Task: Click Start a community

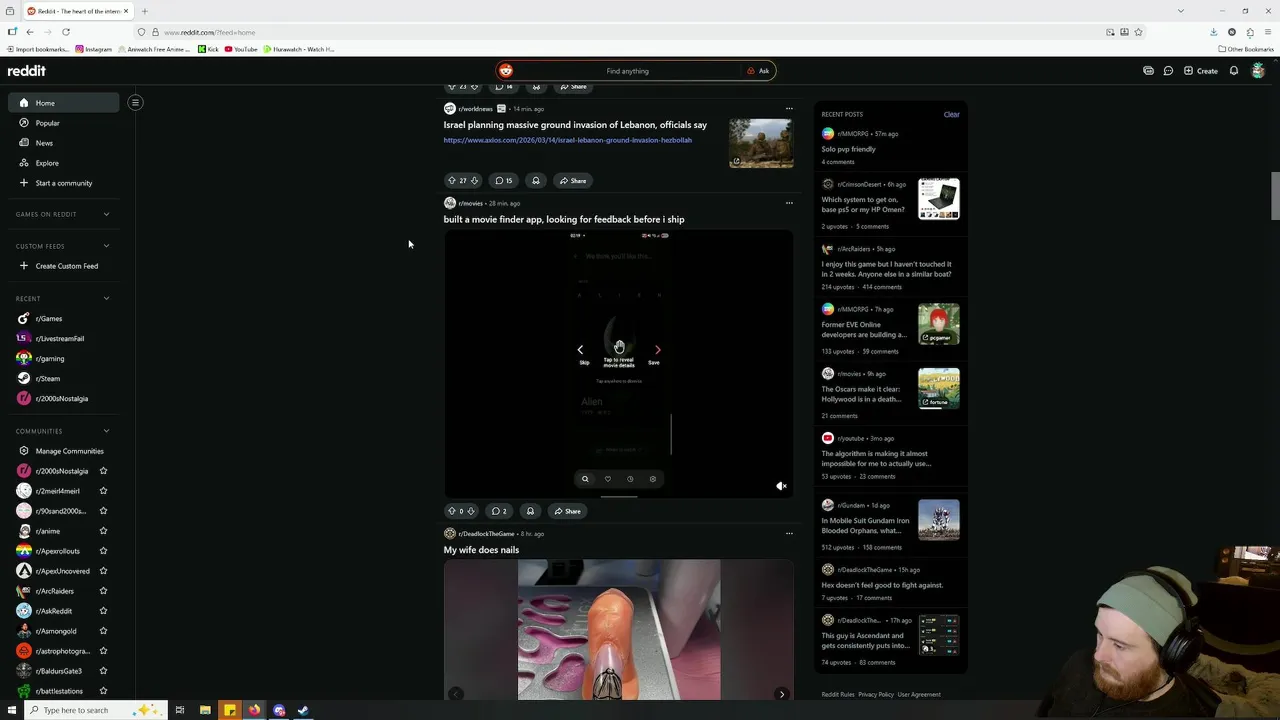Action: [64, 183]
